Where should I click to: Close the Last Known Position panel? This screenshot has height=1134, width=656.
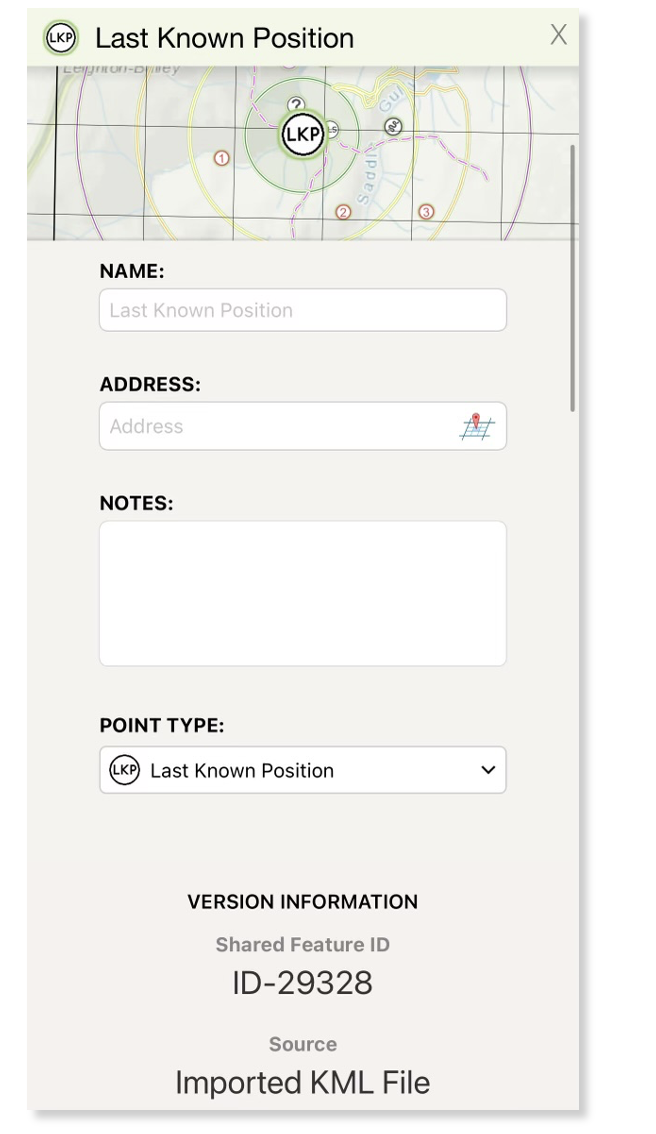click(558, 35)
